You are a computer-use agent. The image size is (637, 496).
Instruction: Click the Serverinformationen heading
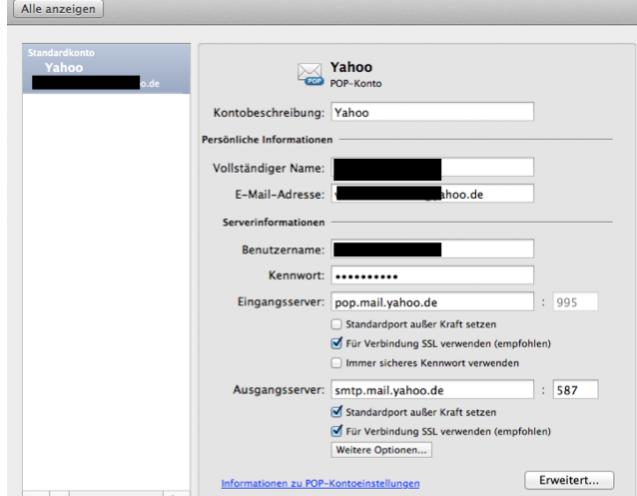(x=274, y=222)
